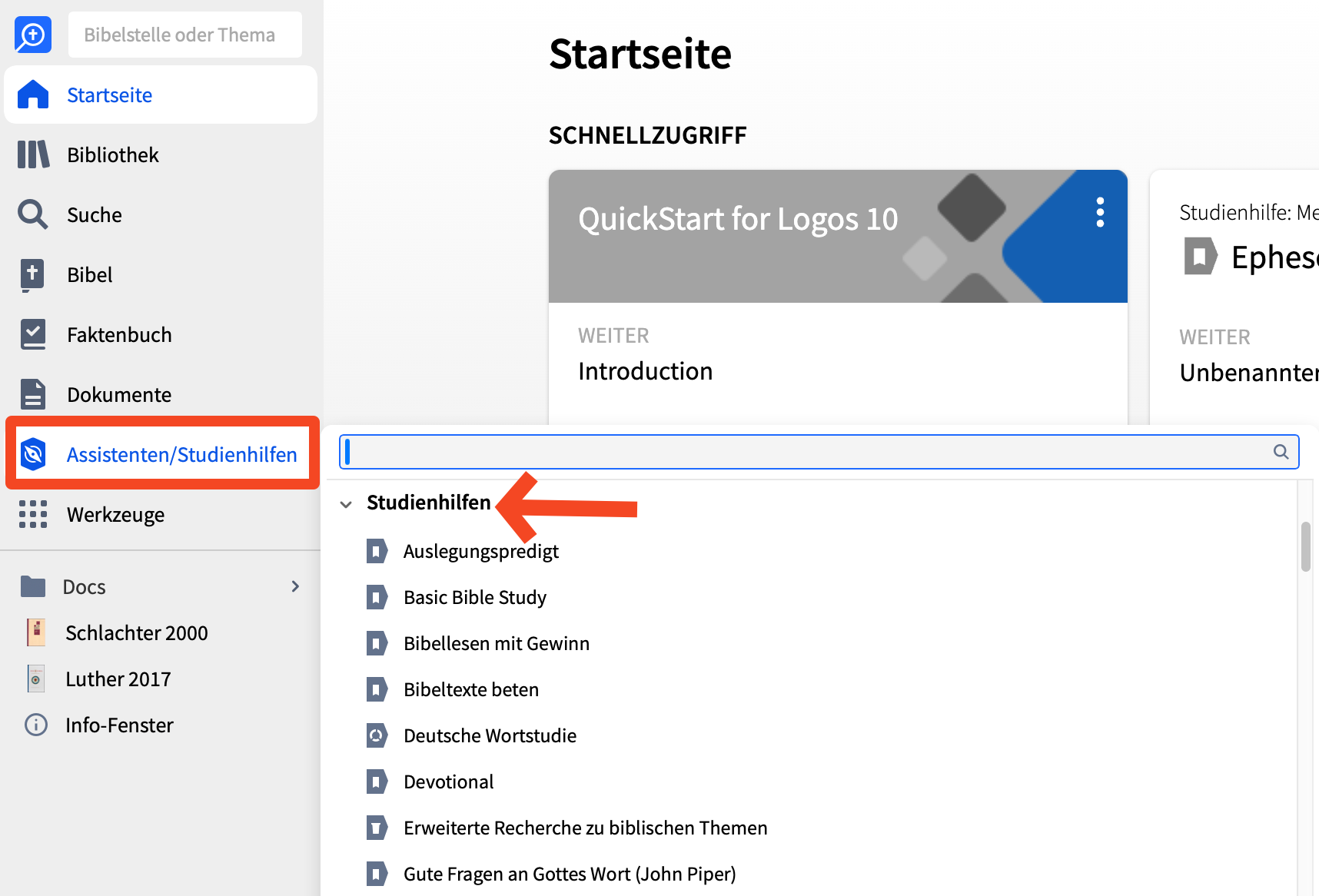Open Bibellesen mit Gewinn

click(x=497, y=644)
